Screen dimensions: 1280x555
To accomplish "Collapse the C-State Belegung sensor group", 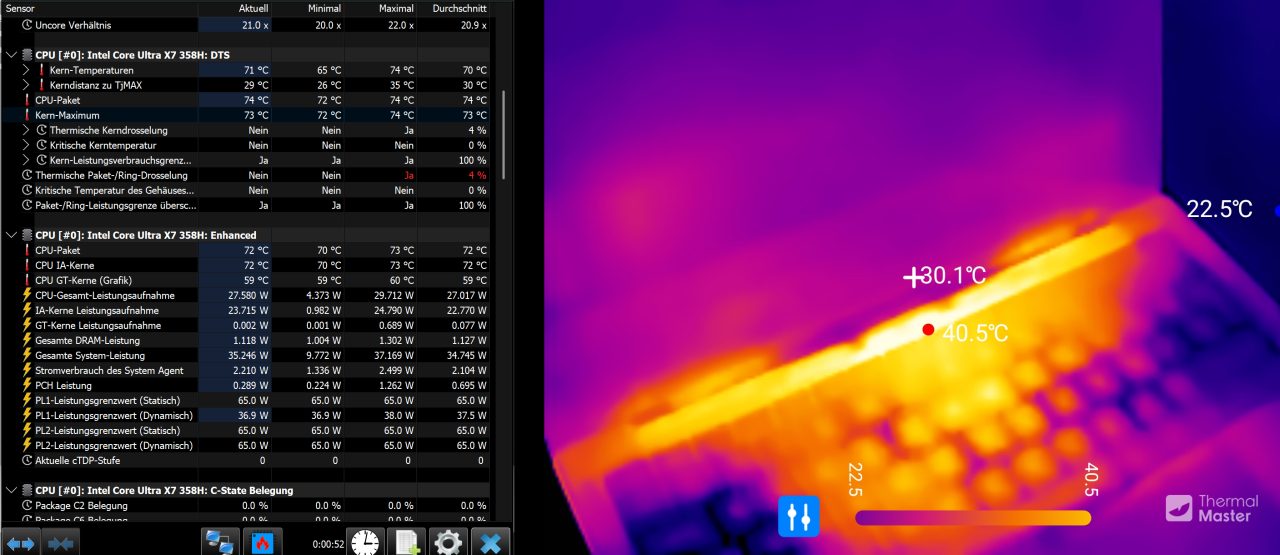I will pos(11,490).
